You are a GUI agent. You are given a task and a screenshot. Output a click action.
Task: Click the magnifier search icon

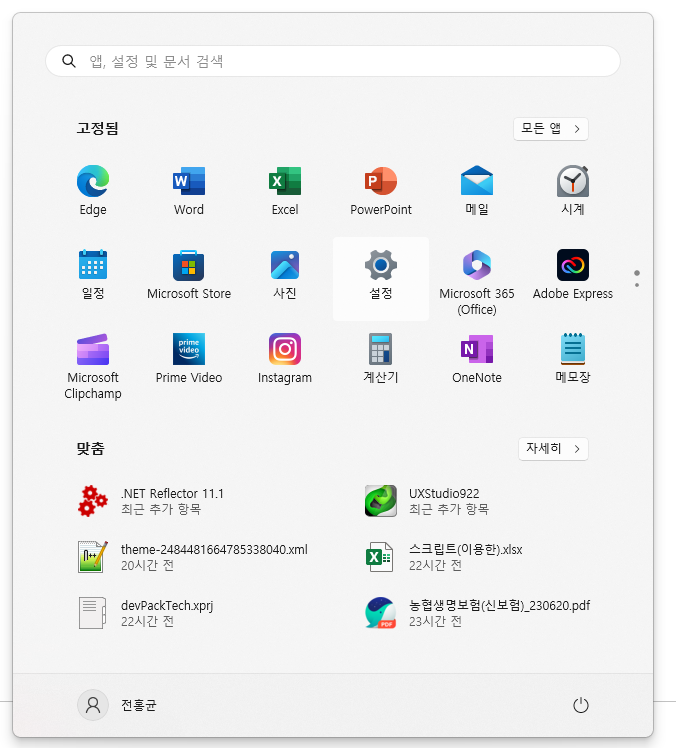pyautogui.click(x=69, y=61)
